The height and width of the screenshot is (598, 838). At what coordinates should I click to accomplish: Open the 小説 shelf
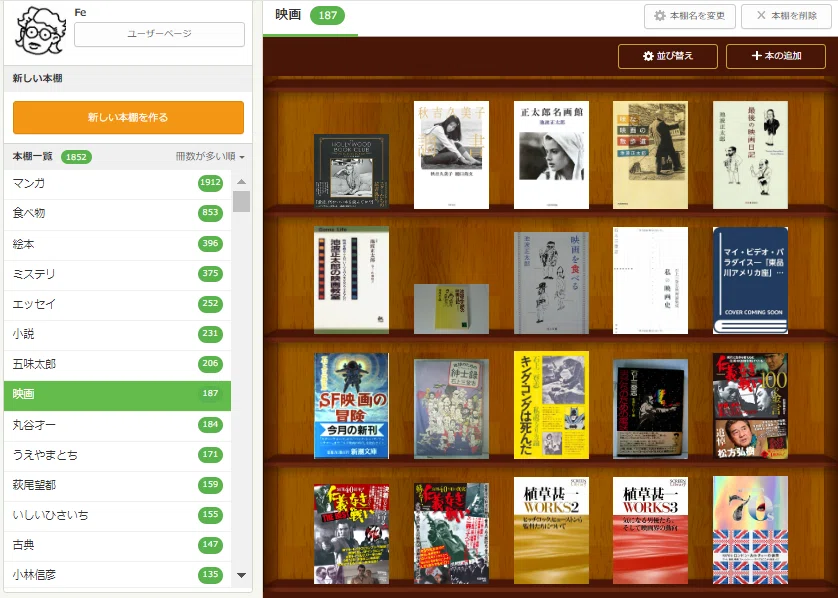tap(117, 334)
